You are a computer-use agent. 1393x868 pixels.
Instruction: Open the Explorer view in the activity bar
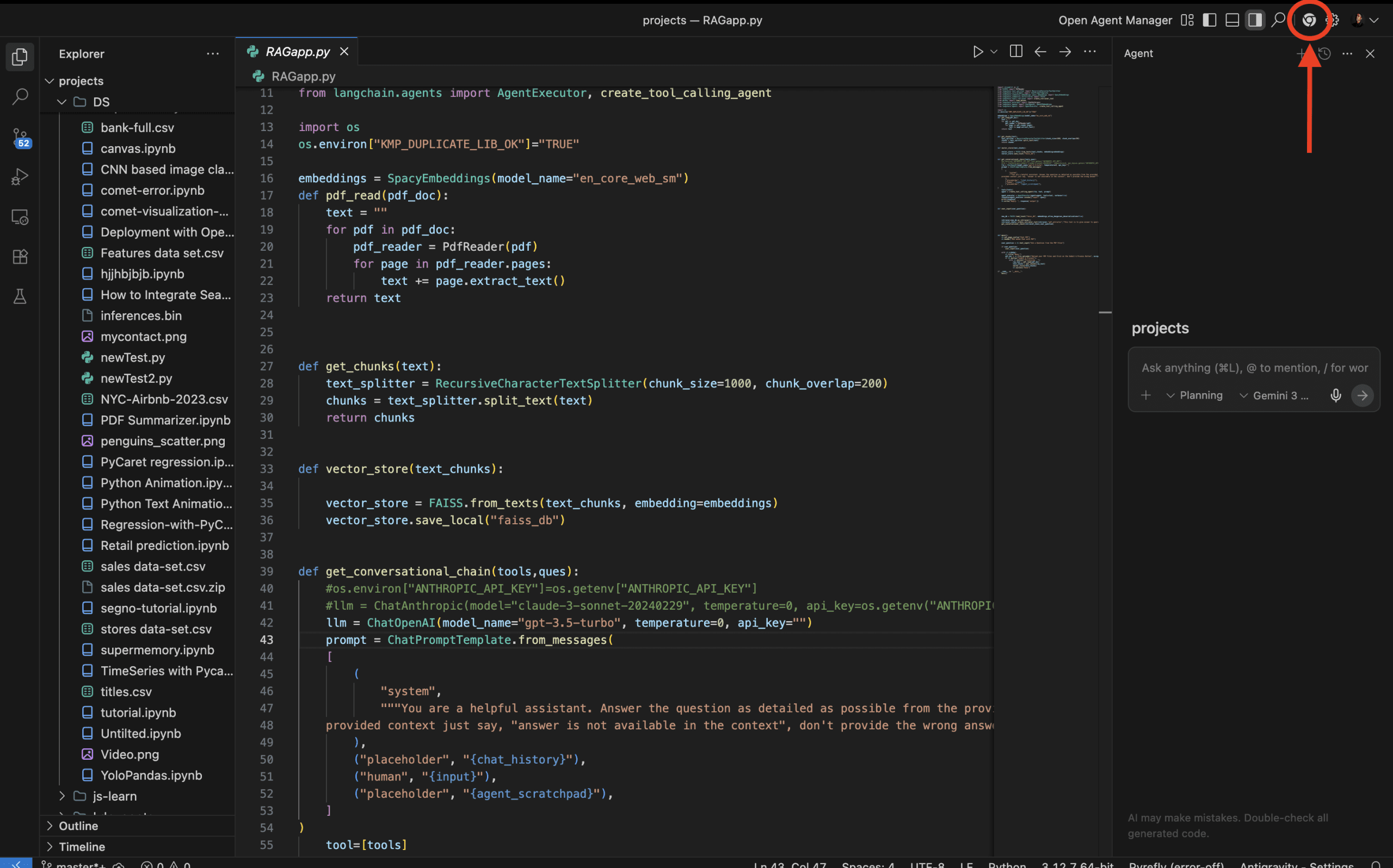point(20,56)
